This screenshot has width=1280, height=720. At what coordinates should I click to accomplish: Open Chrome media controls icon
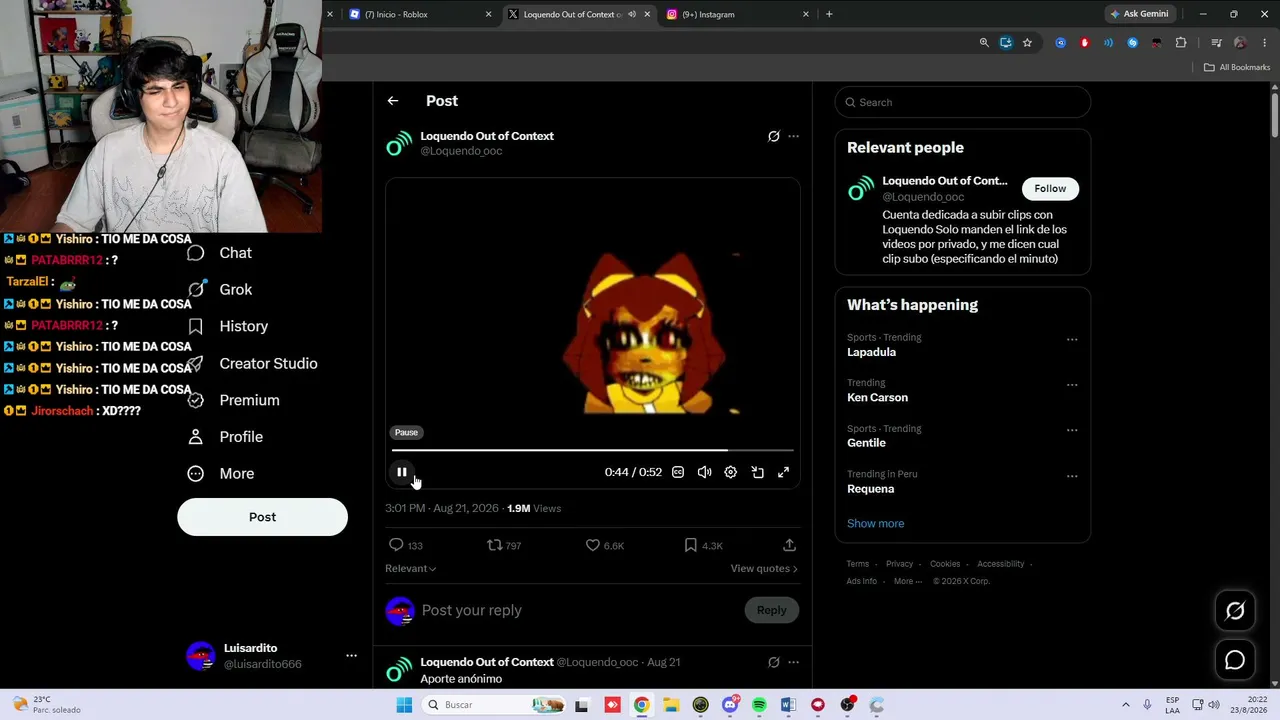coord(1216,43)
